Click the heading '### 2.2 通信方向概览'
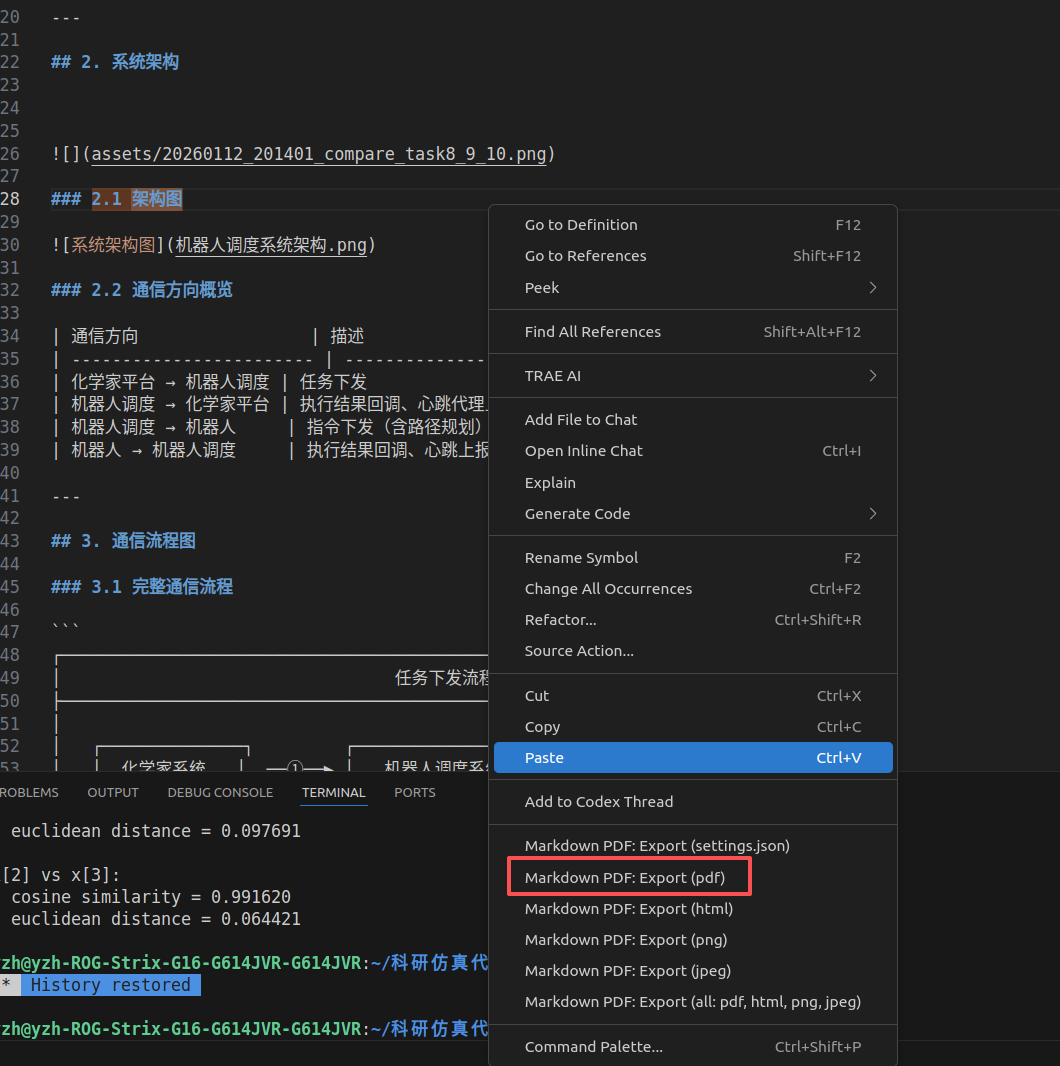The width and height of the screenshot is (1060, 1066). (142, 290)
